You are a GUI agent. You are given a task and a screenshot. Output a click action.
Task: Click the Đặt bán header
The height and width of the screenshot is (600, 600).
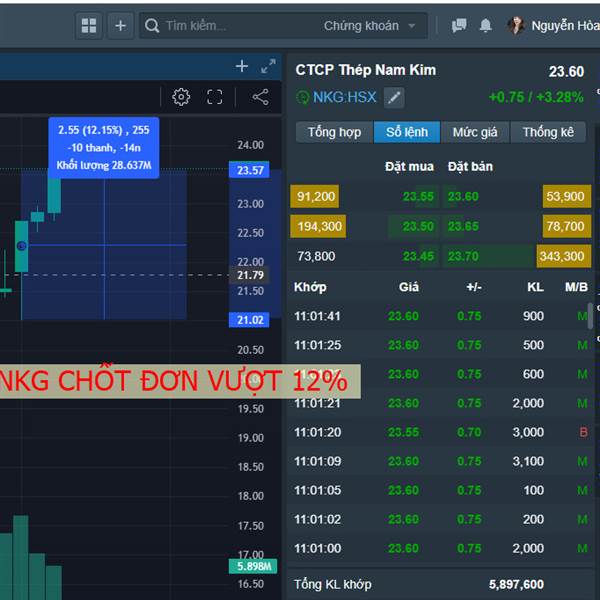(x=470, y=166)
